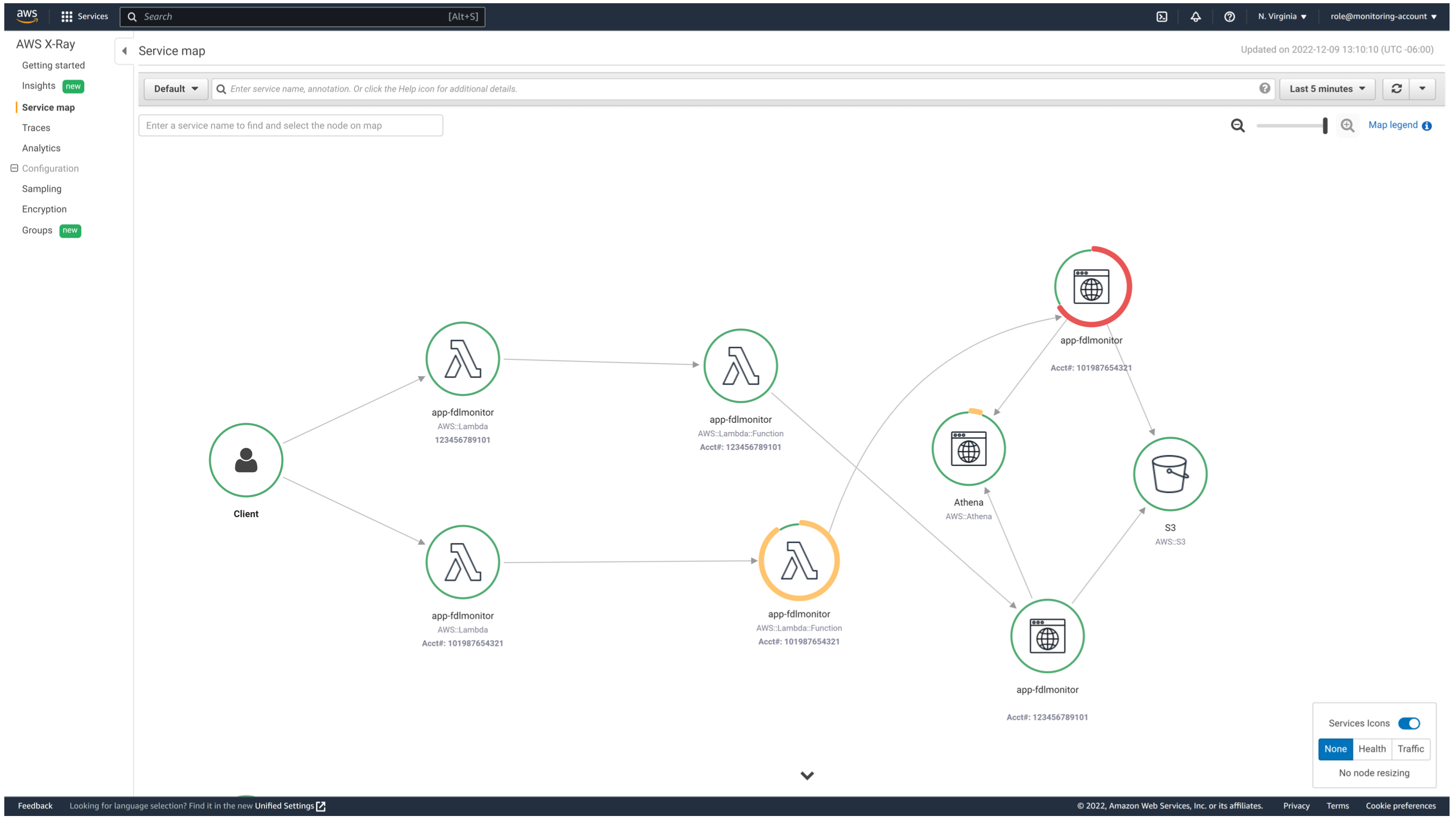Select Health node display mode
1456x823 pixels.
point(1372,748)
